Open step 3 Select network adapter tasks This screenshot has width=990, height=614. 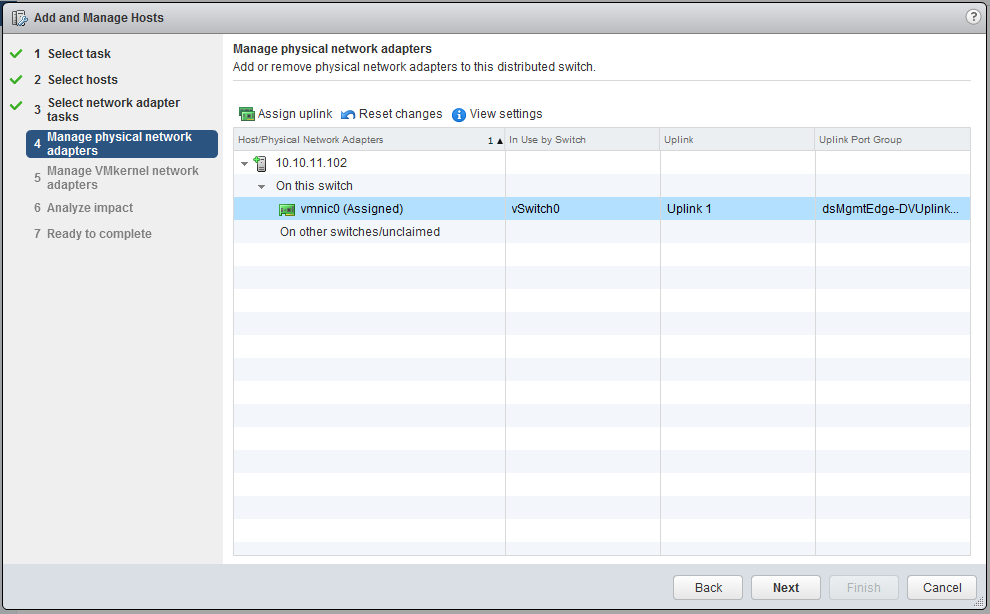[x=113, y=110]
